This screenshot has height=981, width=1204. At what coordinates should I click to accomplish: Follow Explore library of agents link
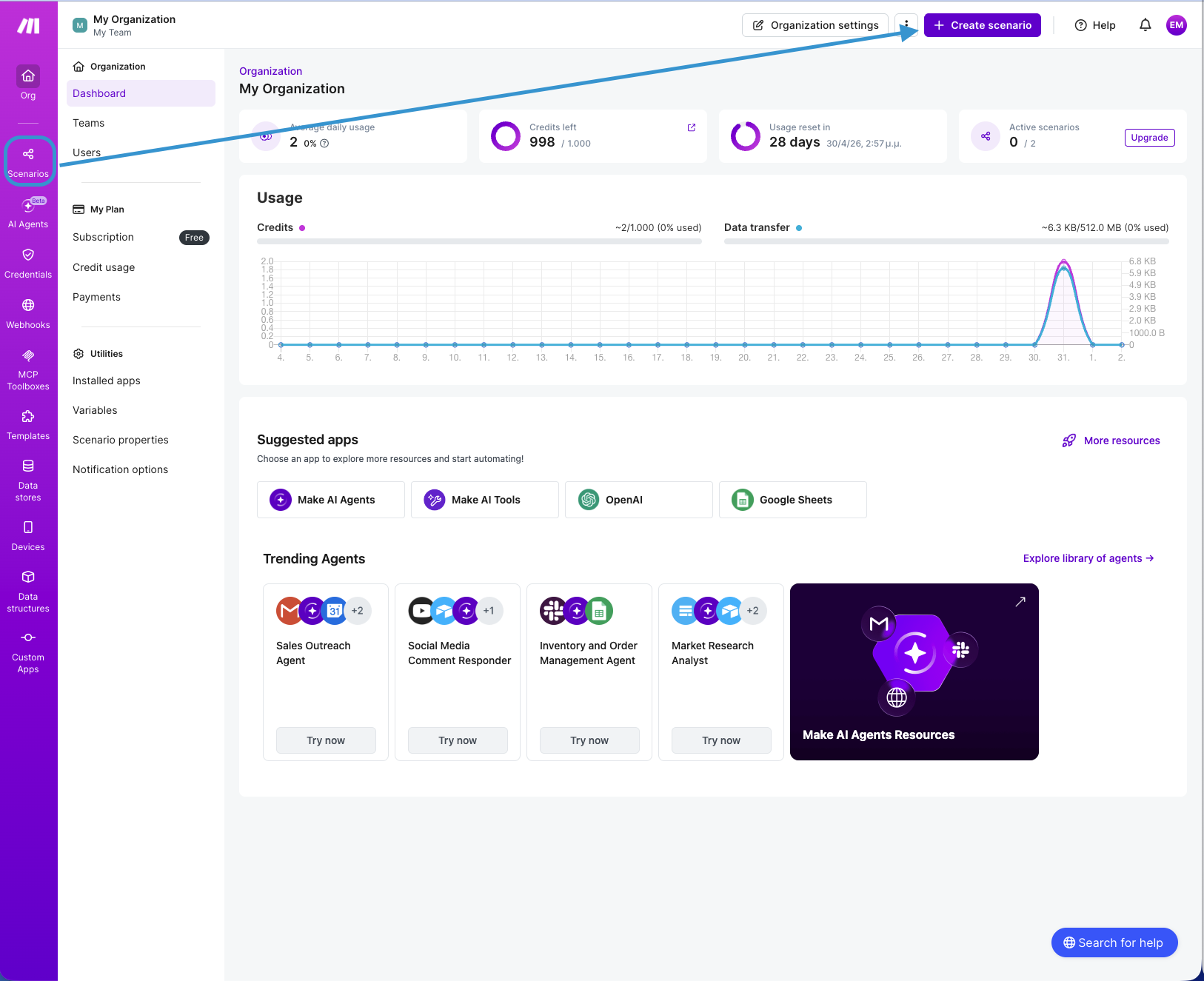[x=1088, y=558]
